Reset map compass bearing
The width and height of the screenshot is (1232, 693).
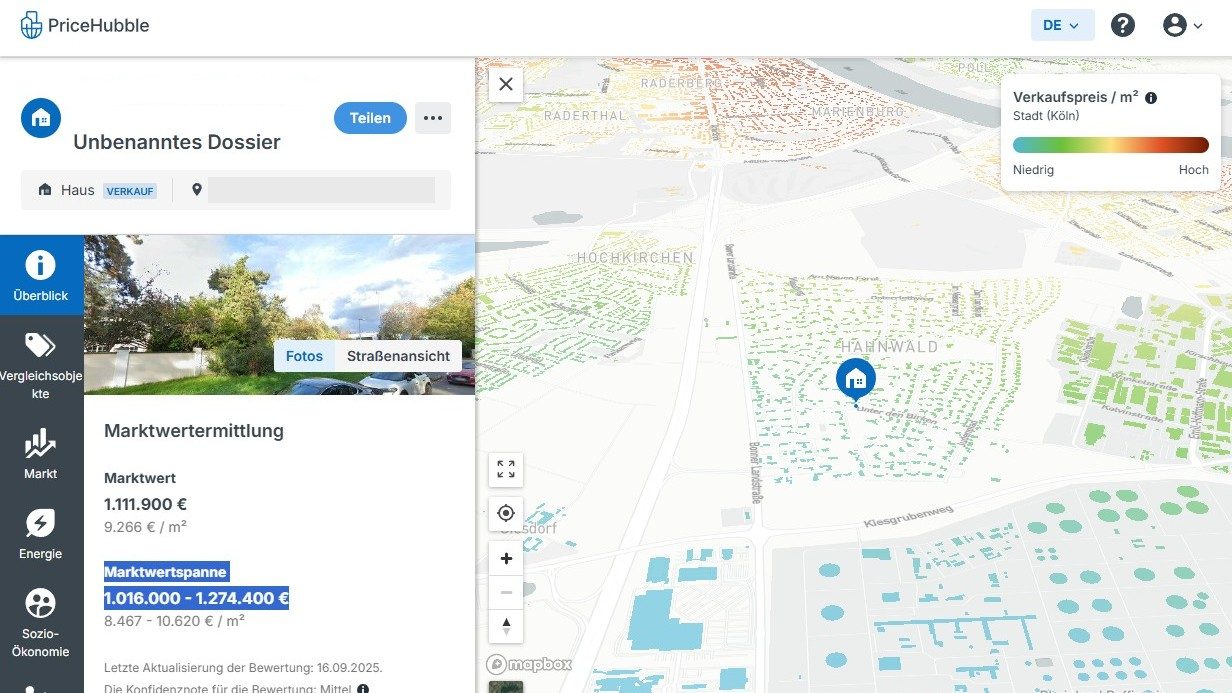pos(506,626)
